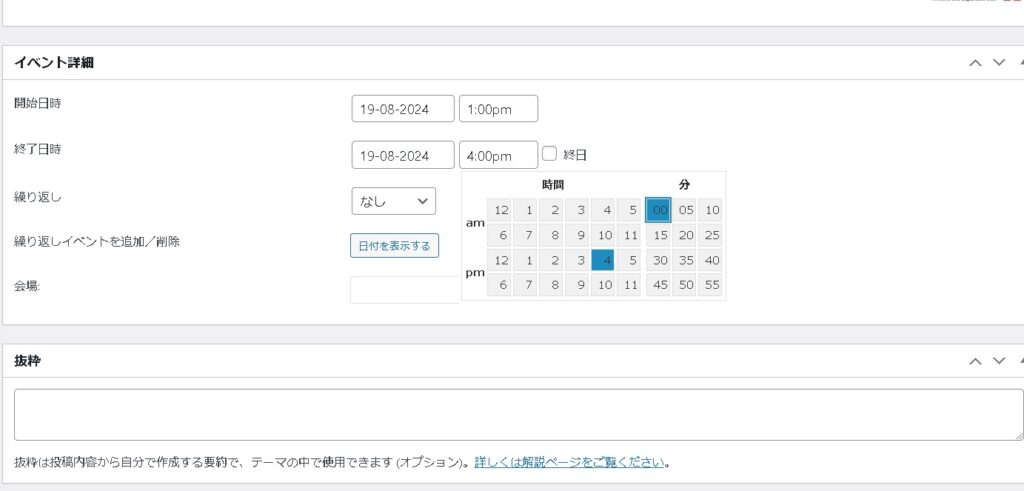This screenshot has height=491, width=1024.
Task: Click the 日付を表示する button
Action: pyautogui.click(x=394, y=245)
